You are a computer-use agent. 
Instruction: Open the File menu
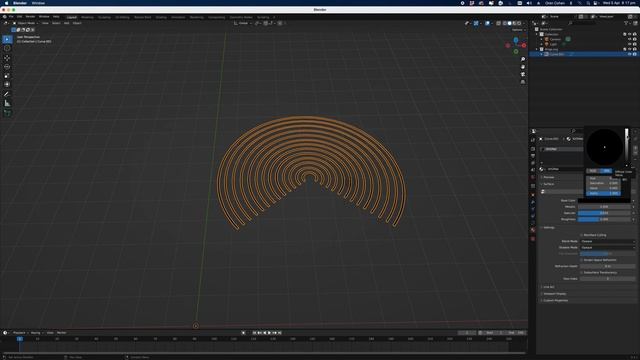pyautogui.click(x=11, y=17)
